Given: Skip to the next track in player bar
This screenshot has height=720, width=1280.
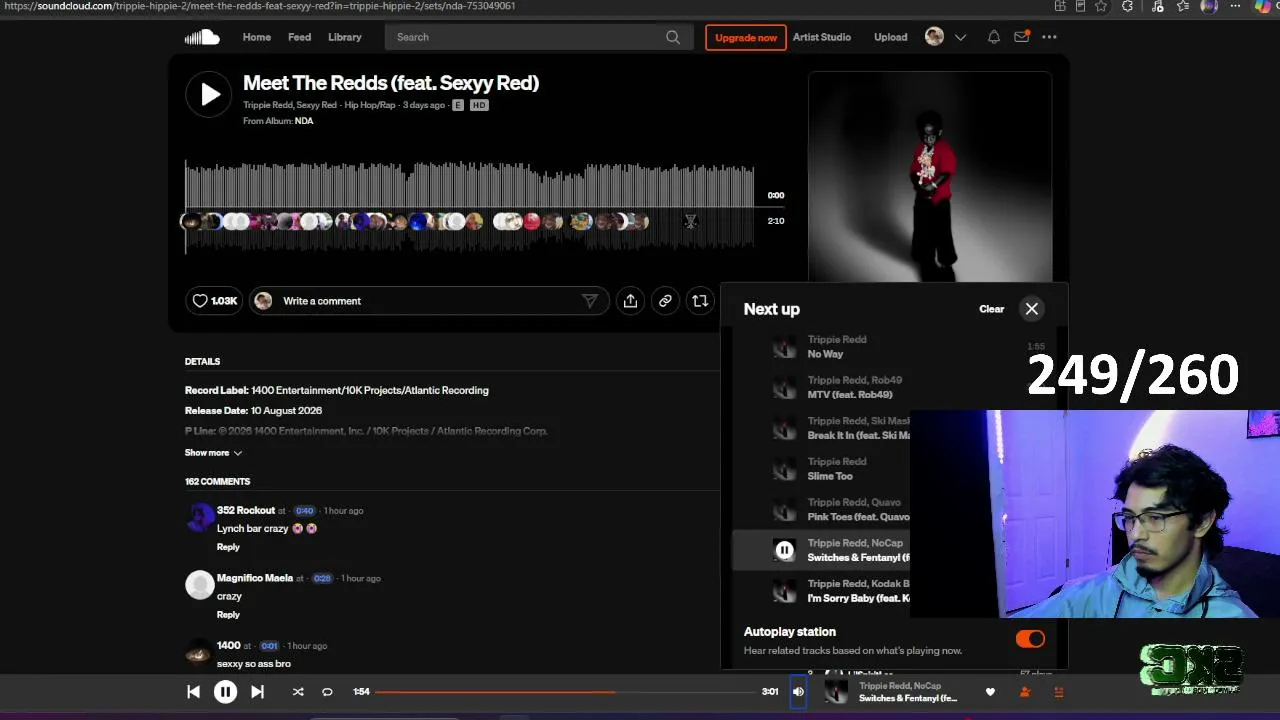Looking at the screenshot, I should click(x=257, y=691).
